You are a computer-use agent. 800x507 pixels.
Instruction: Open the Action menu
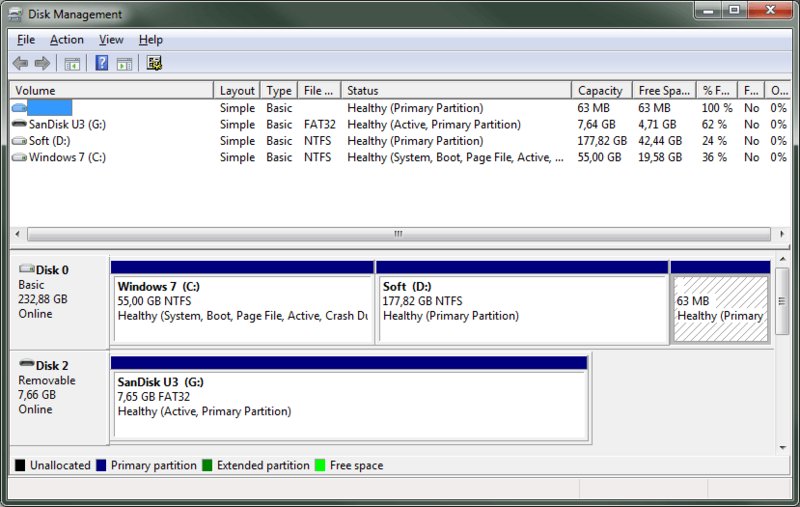pyautogui.click(x=67, y=40)
